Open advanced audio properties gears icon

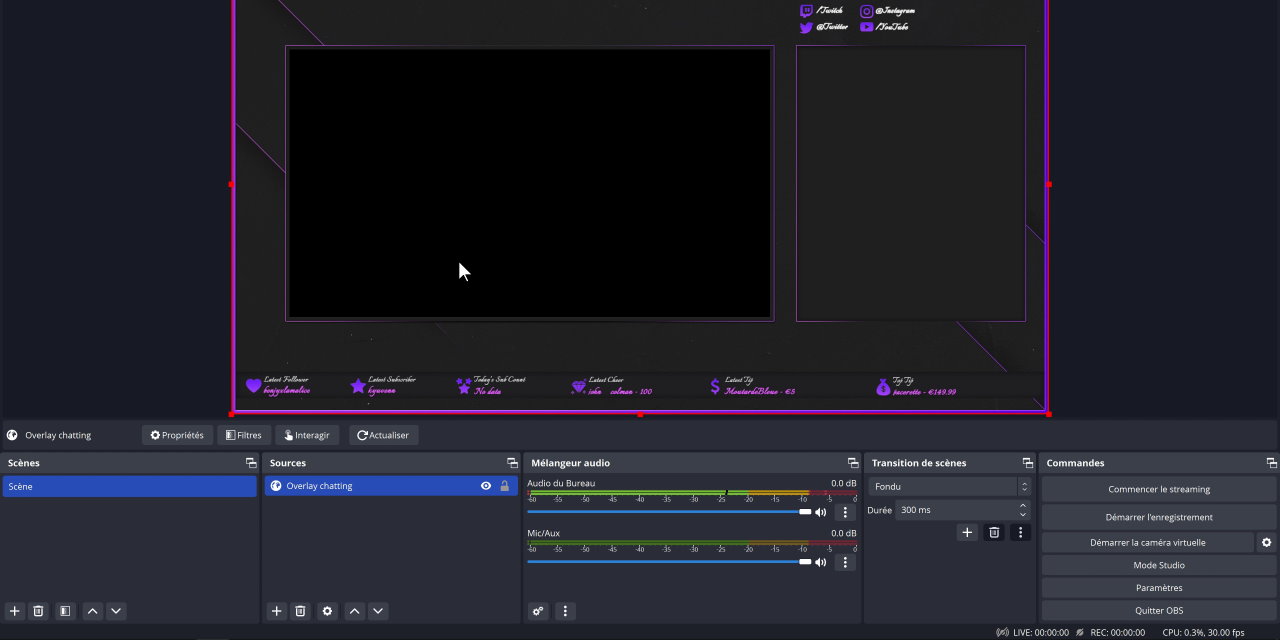click(538, 611)
